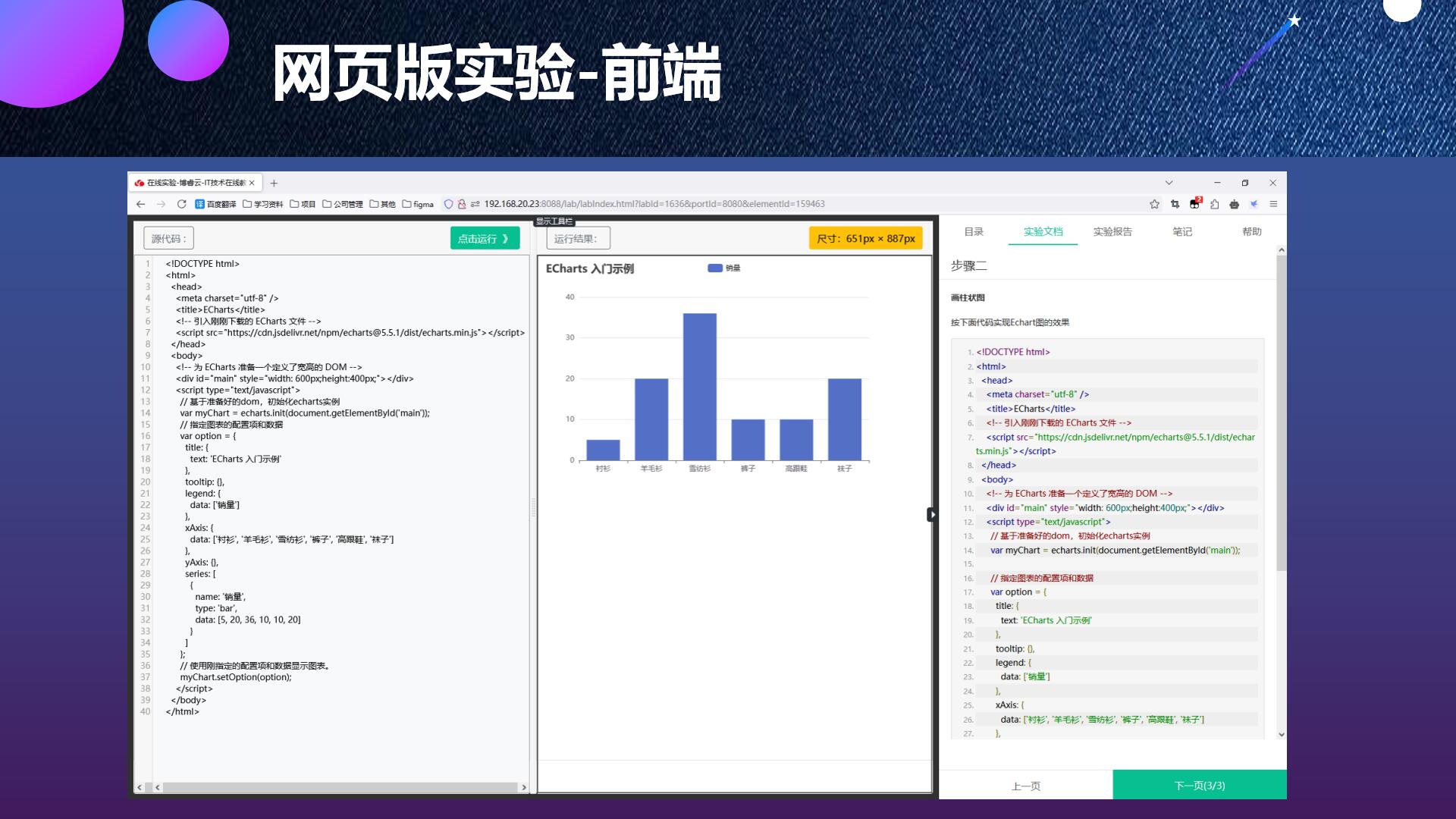Close the 在线实验 browser tab

(252, 183)
